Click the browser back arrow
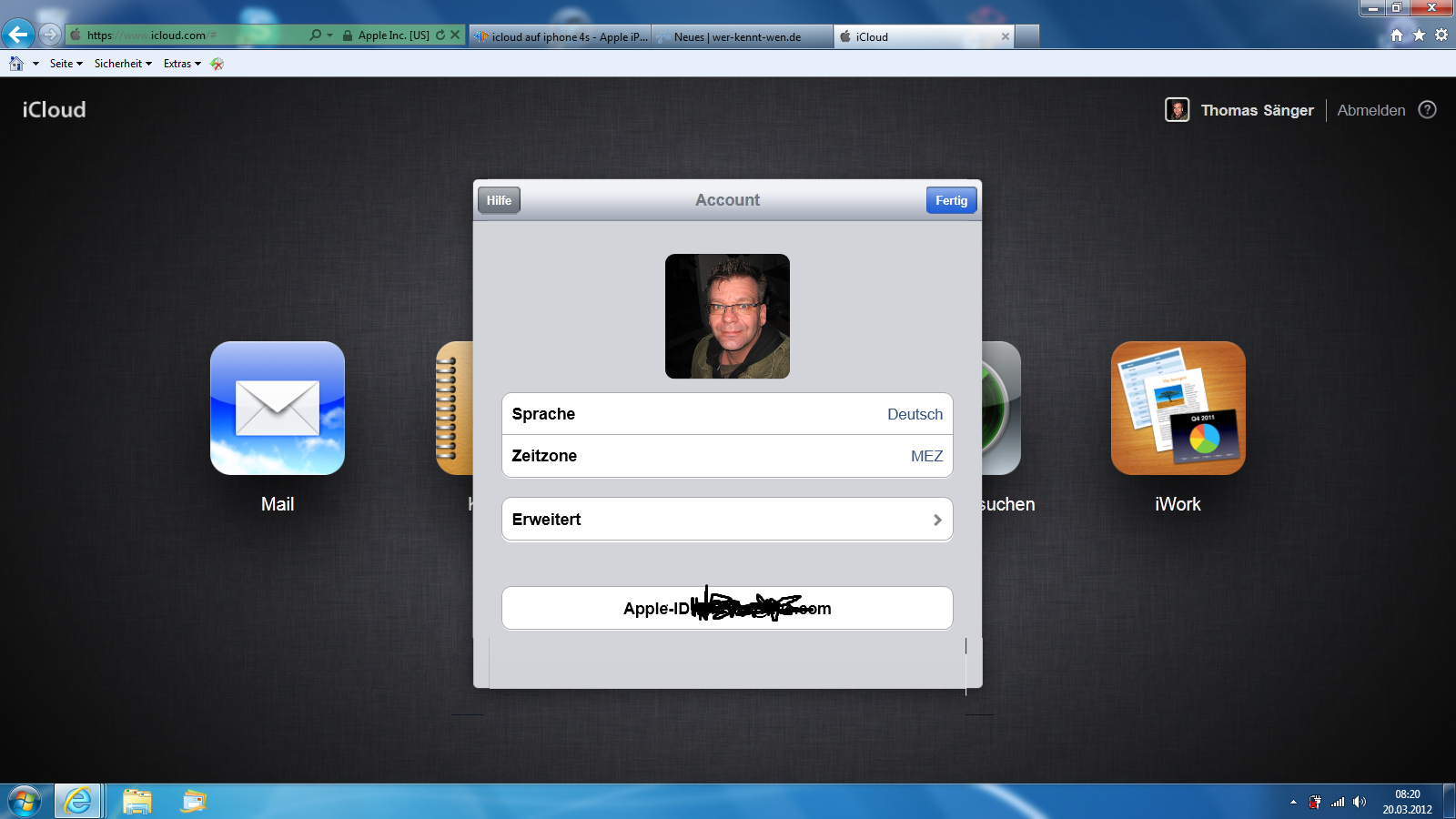The image size is (1456, 819). pyautogui.click(x=18, y=35)
